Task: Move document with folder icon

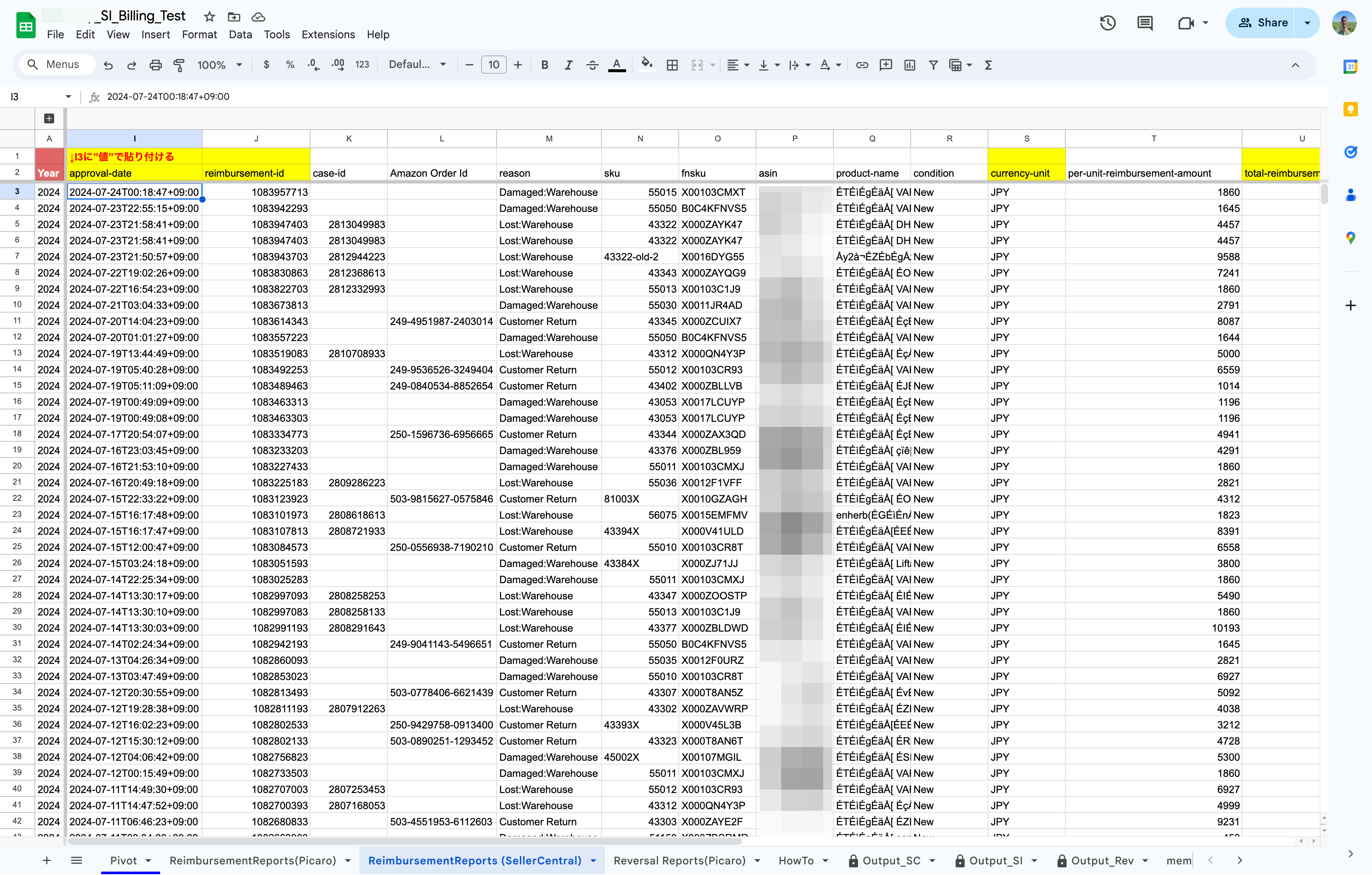Action: click(234, 17)
